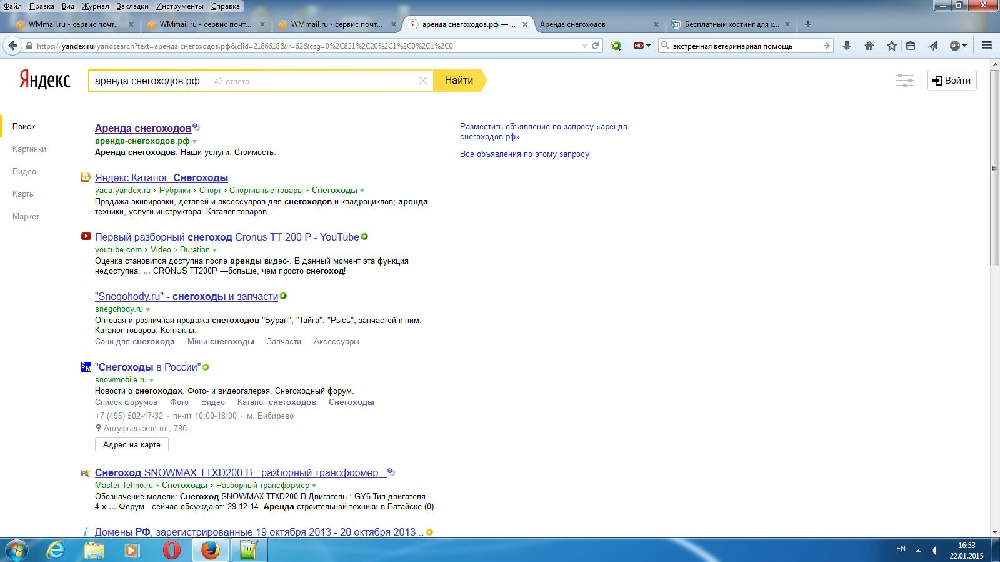Screen dimensions: 1000x562
Task: Open 'Все объявления по этому запросу' link
Action: 524,154
